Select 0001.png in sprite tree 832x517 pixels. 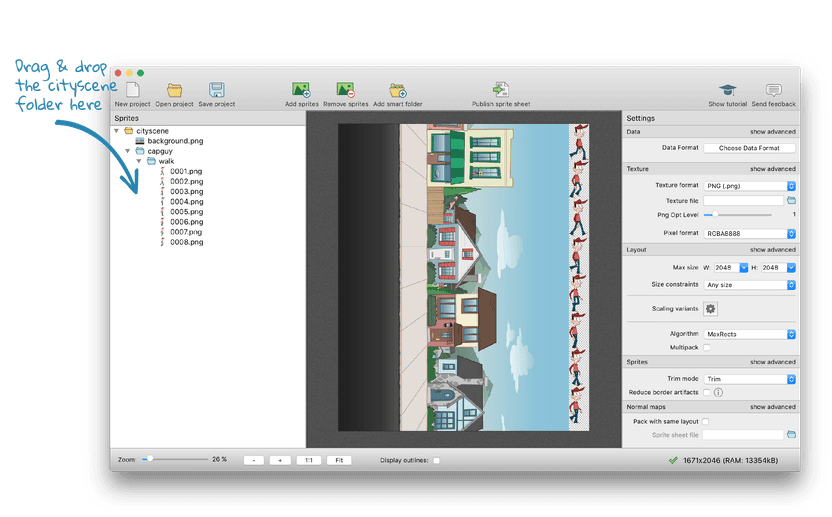click(186, 171)
